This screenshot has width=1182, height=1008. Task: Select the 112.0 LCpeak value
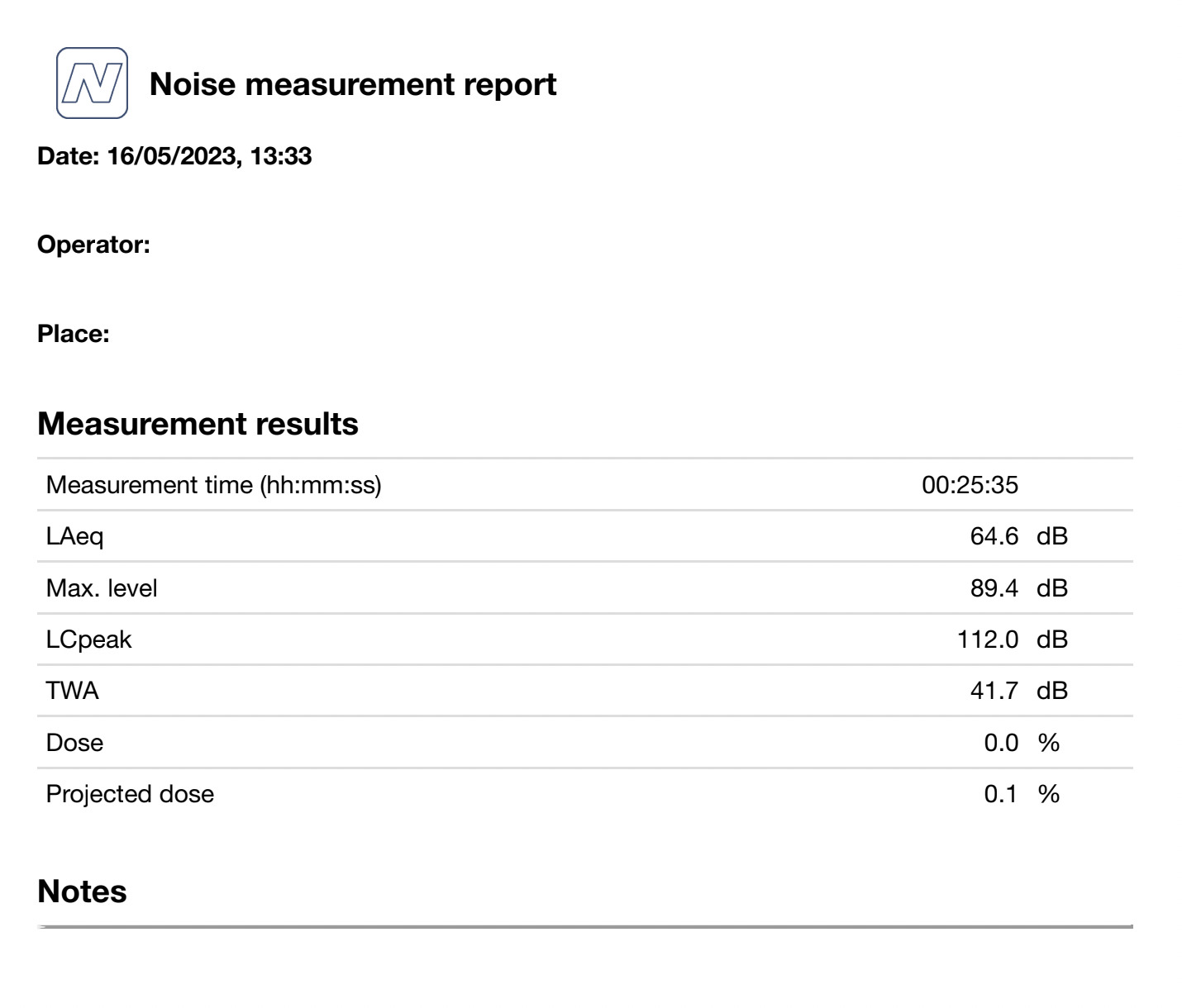coord(988,640)
